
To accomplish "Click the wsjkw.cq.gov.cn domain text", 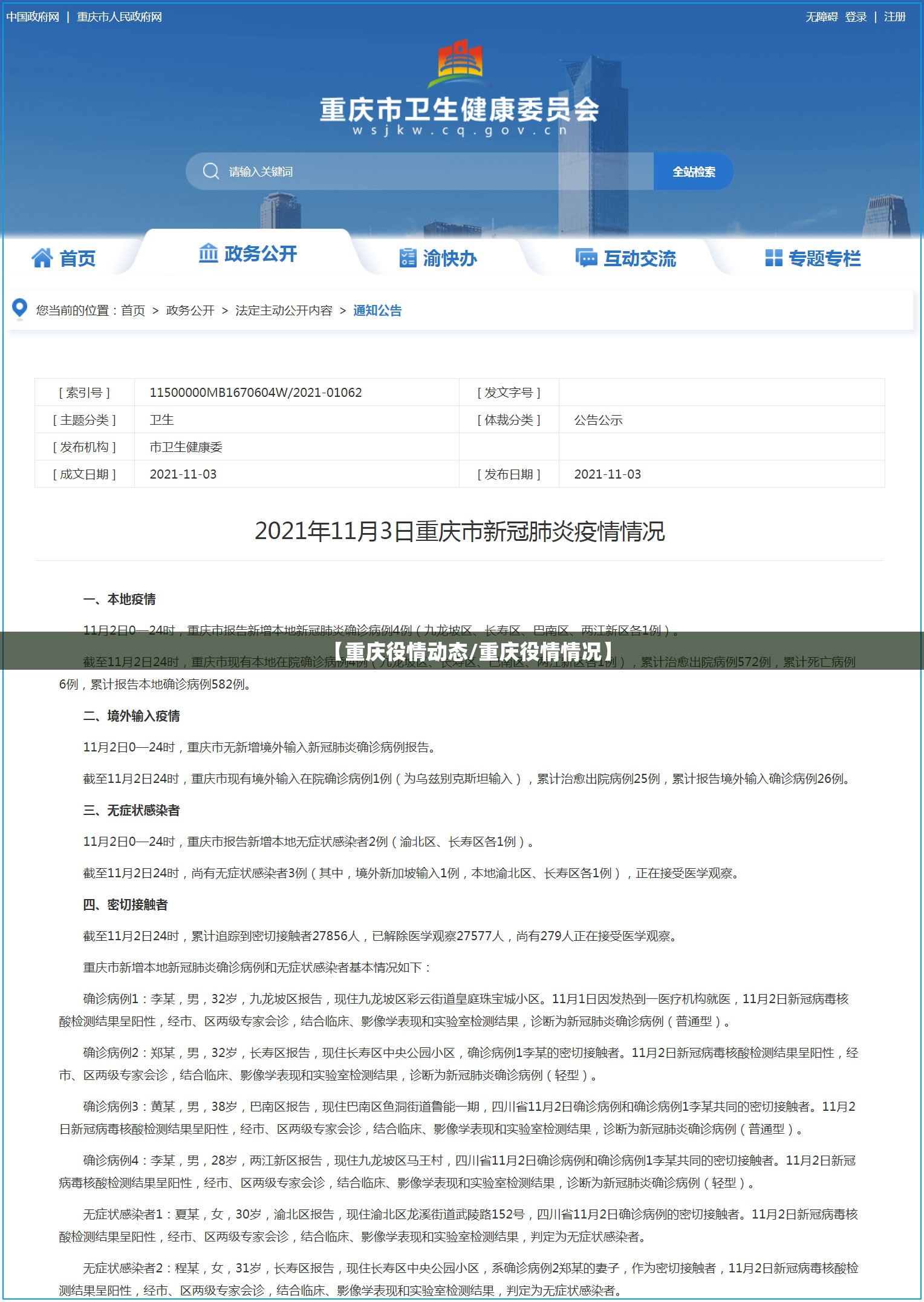I will click(460, 131).
